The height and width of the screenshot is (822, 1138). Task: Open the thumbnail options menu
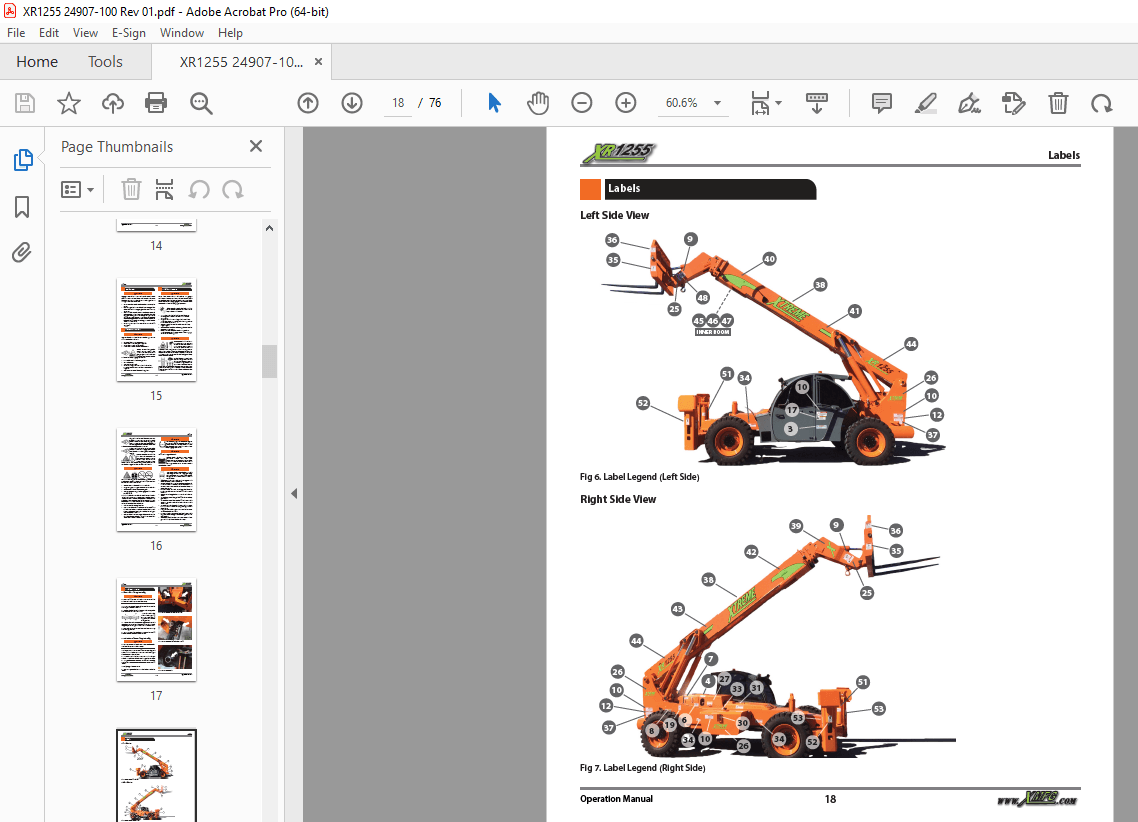pyautogui.click(x=77, y=189)
